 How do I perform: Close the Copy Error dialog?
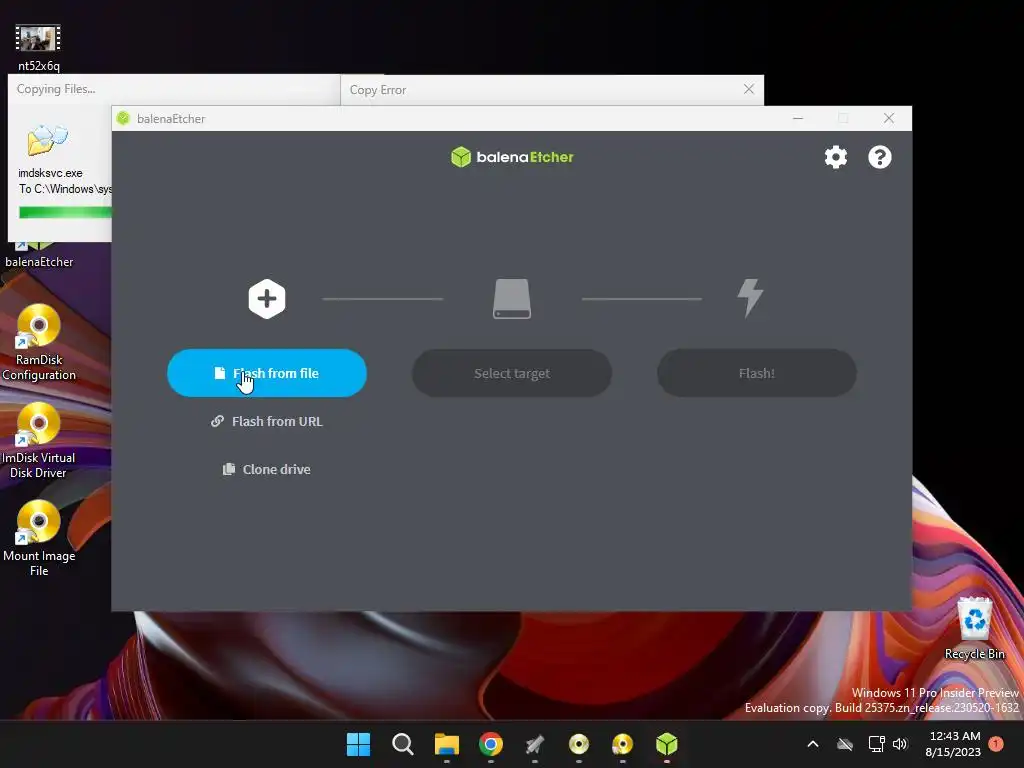(x=749, y=89)
